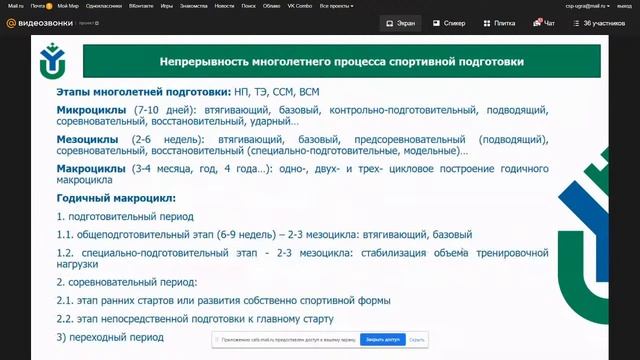The width and height of the screenshot is (640, 360).
Task: Click line 3) переходный период
Action: (x=110, y=337)
